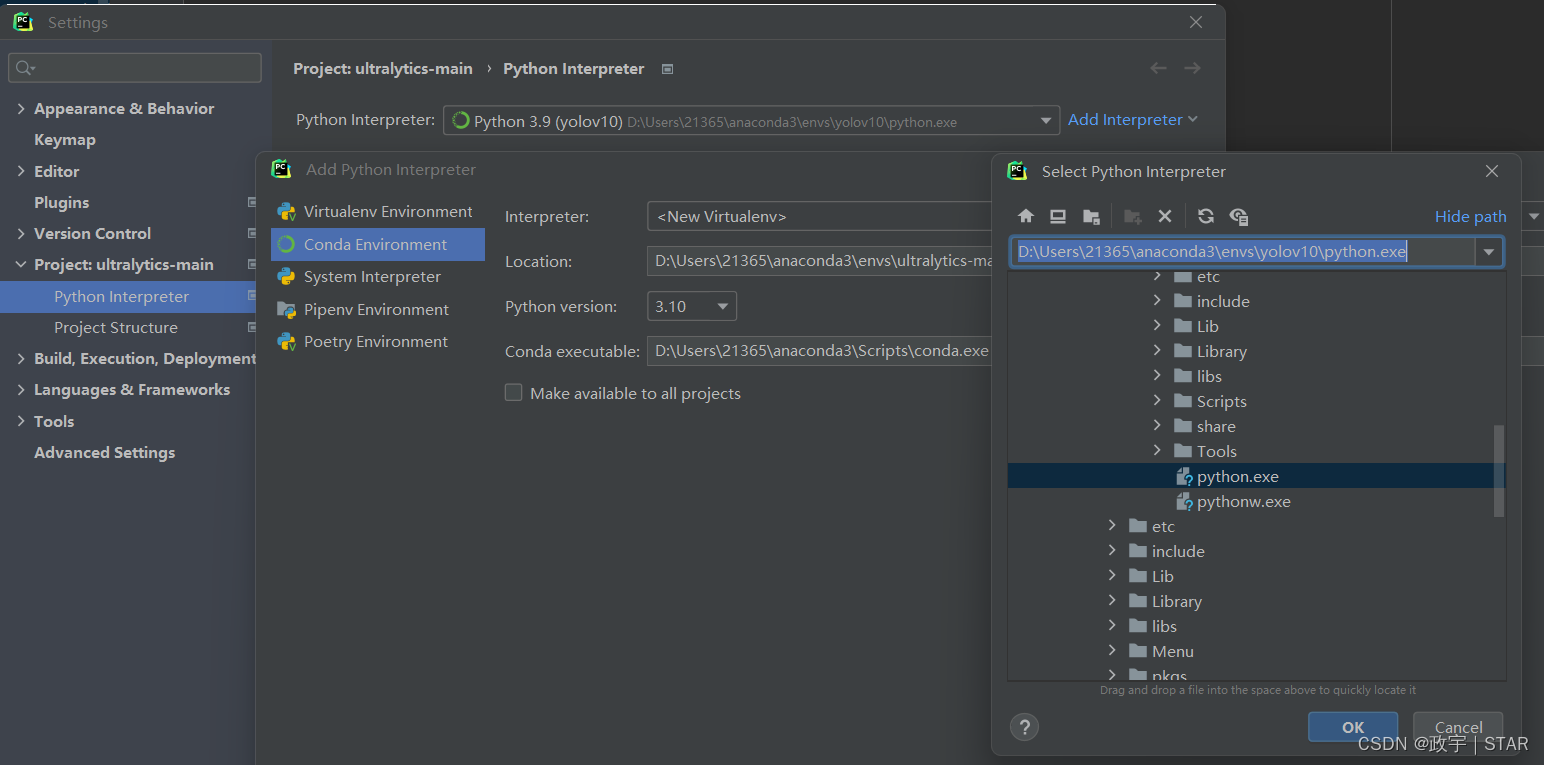1544x765 pixels.
Task: Jump to Desktop directory in file chooser
Action: pos(1058,216)
